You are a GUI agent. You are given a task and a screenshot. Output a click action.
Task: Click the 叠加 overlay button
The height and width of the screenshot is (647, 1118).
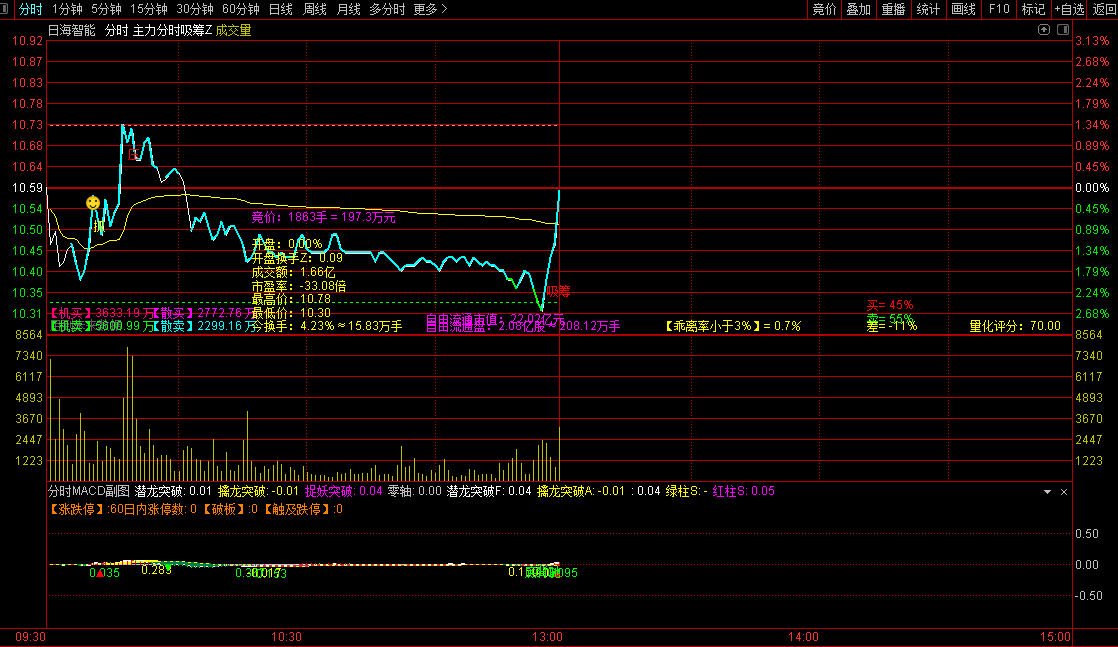[858, 9]
